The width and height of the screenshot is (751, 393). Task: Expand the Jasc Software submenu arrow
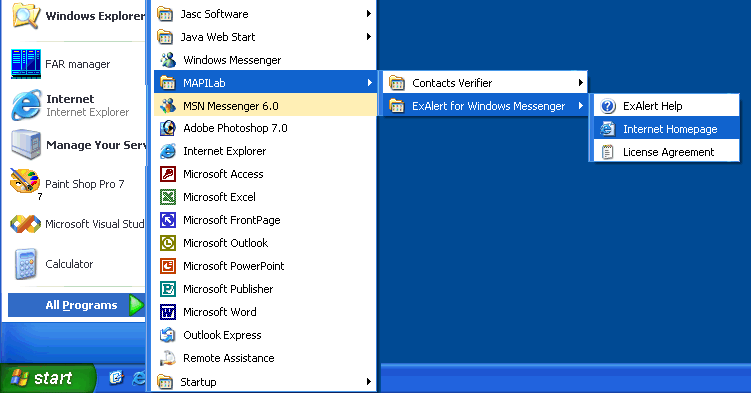tap(368, 14)
